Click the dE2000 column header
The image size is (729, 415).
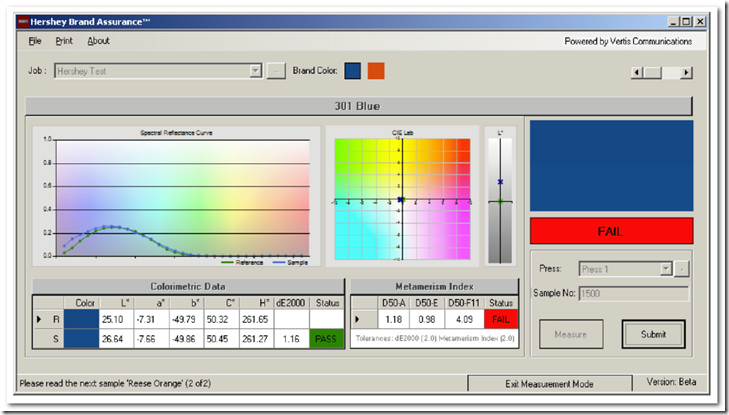click(x=292, y=303)
